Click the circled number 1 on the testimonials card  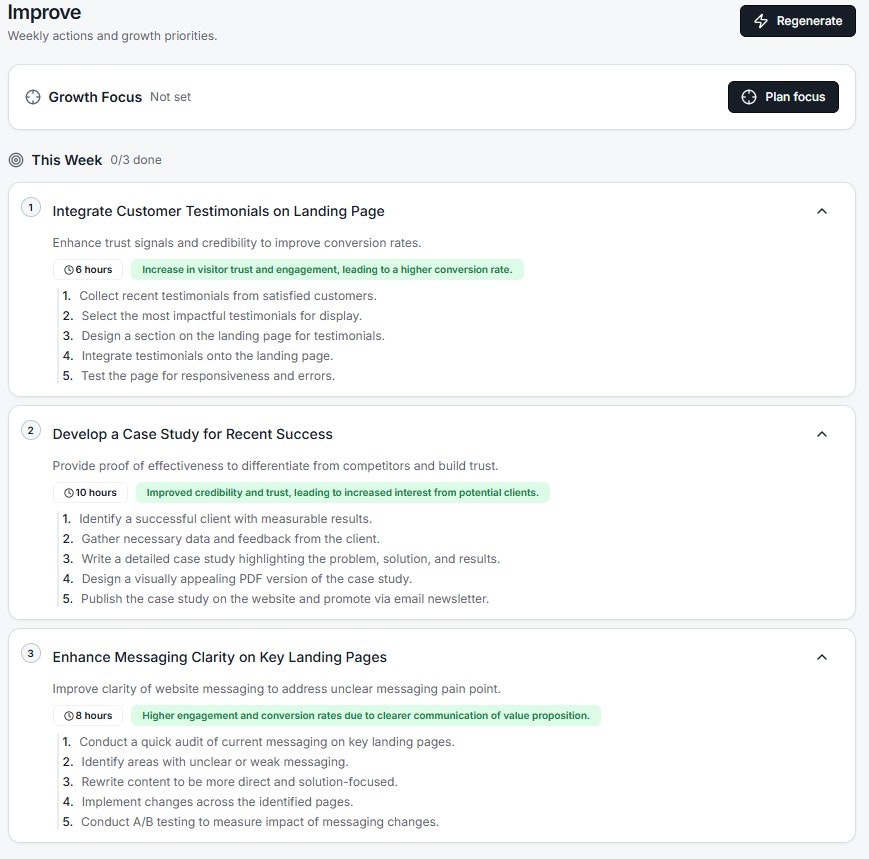tap(31, 208)
